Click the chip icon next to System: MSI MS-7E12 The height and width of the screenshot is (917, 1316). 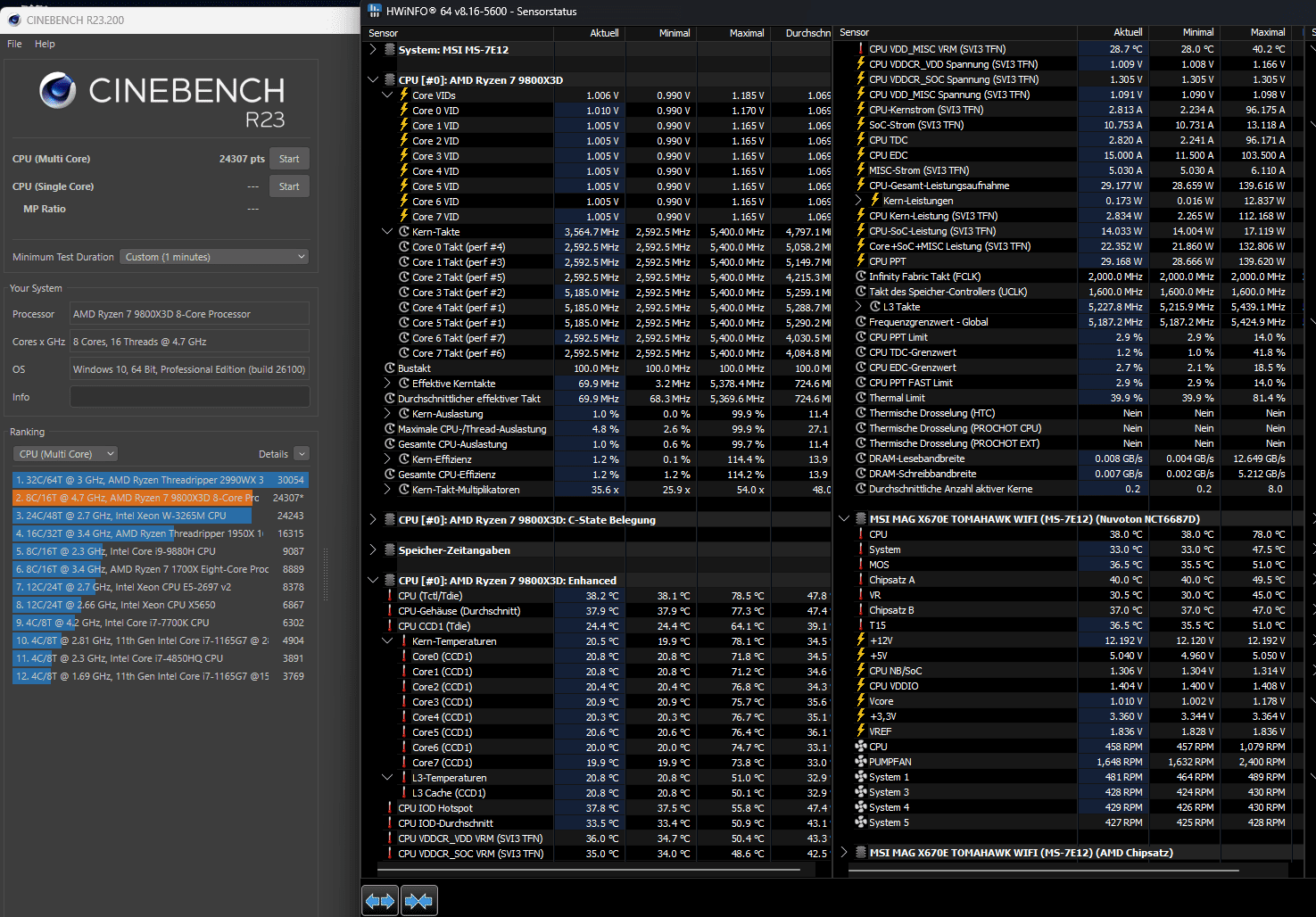click(x=390, y=49)
